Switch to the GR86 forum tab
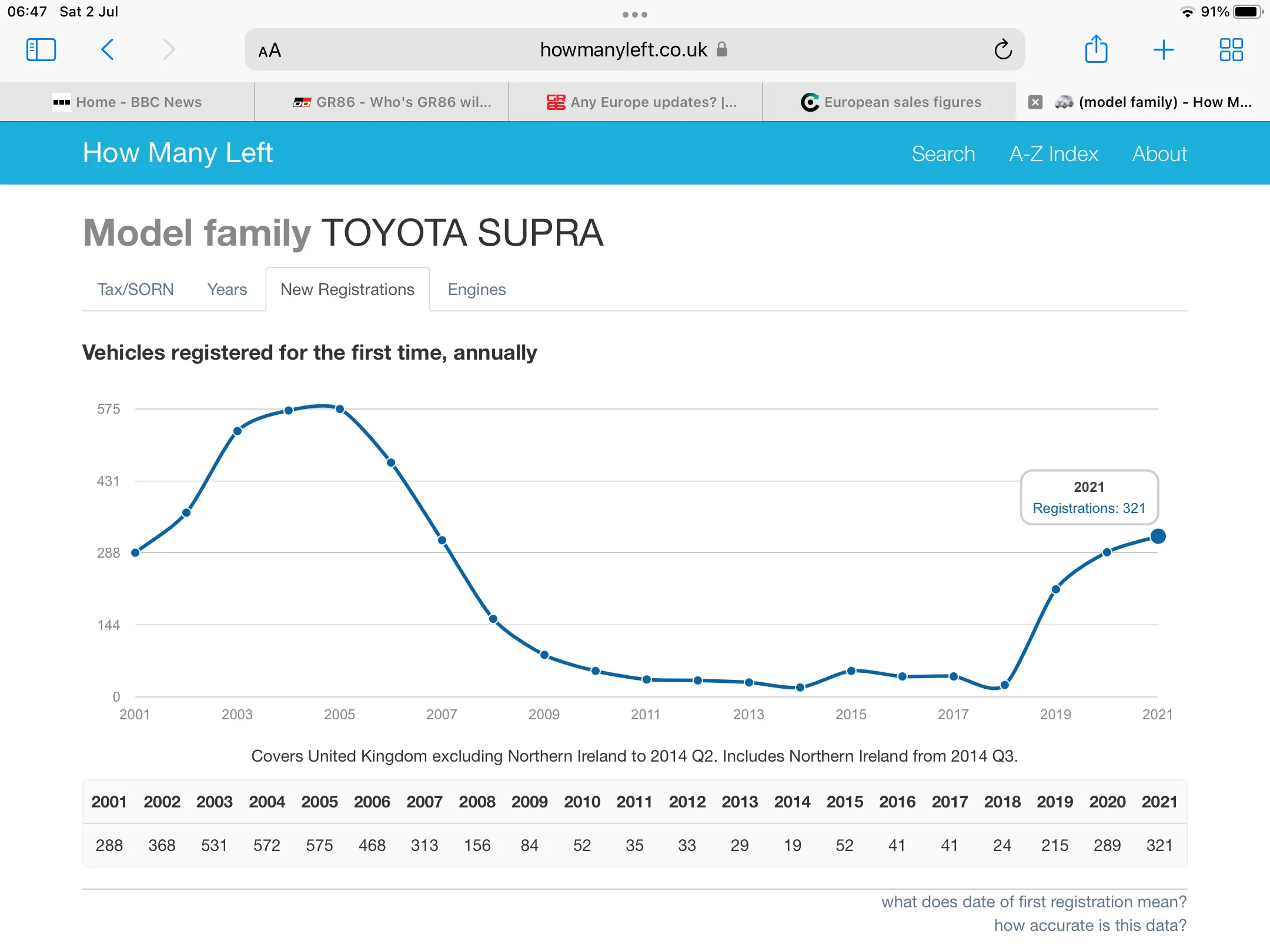 pos(381,102)
